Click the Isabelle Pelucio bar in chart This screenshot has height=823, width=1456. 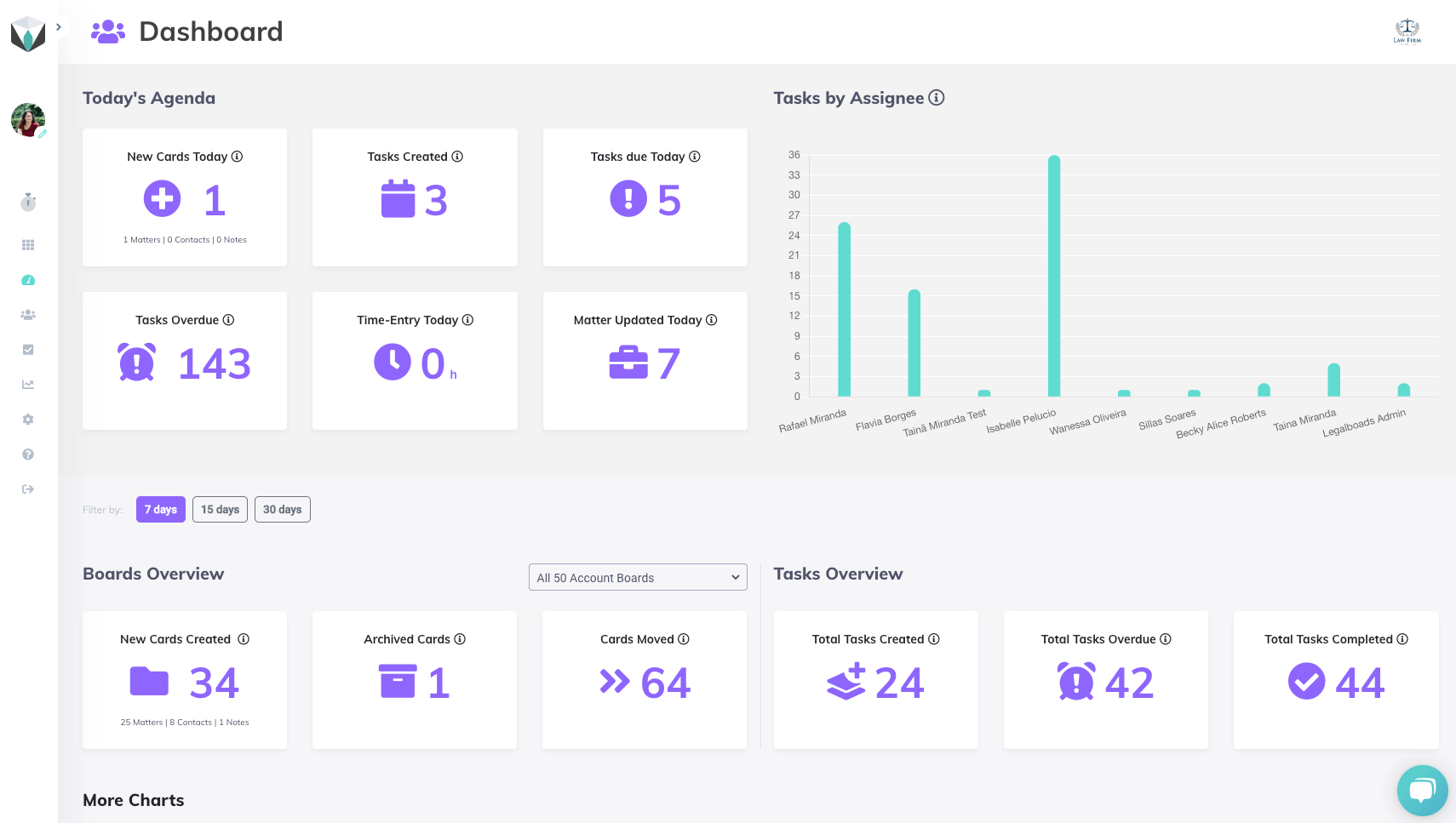pos(1054,276)
